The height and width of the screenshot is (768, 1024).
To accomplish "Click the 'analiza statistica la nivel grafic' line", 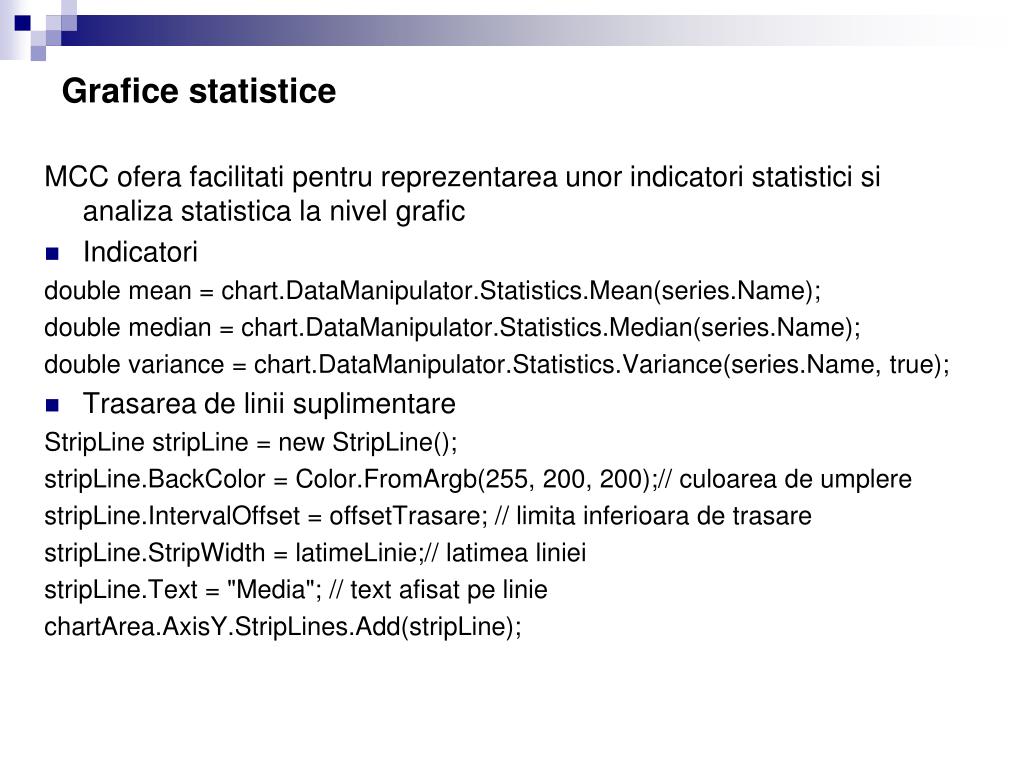I will pyautogui.click(x=274, y=212).
